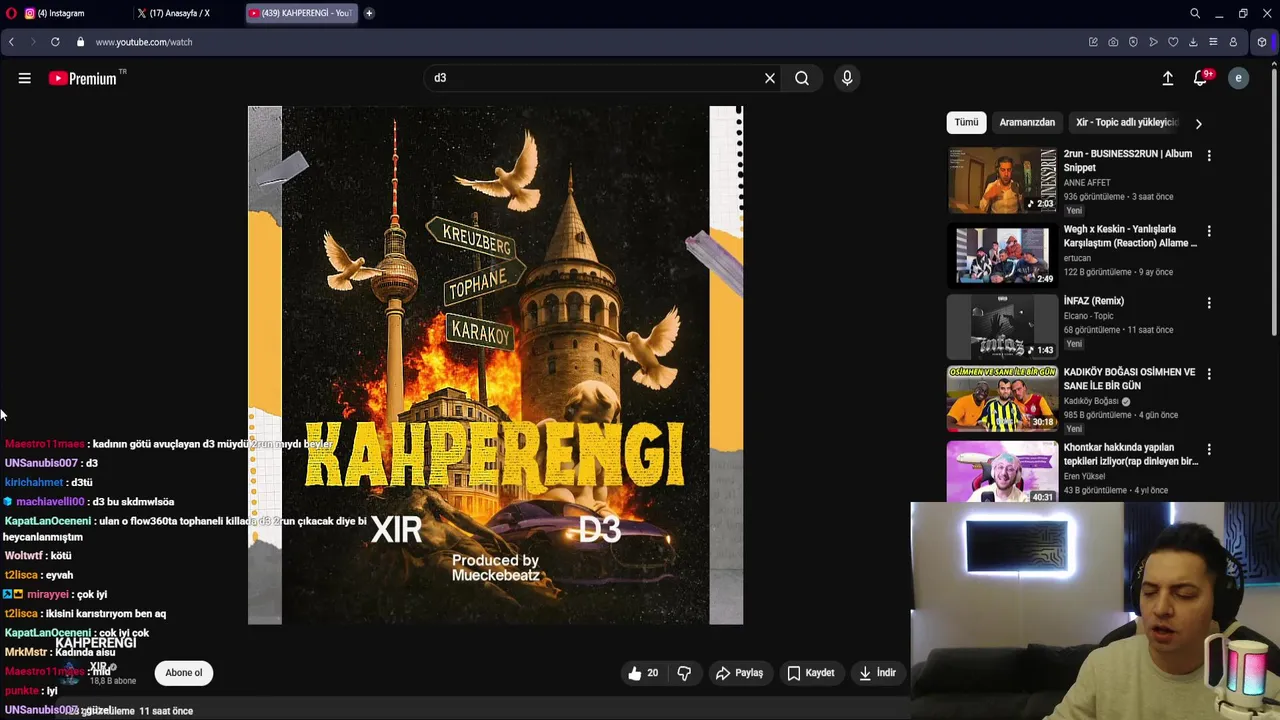Go to YouTube Premium home via logo

click(83, 78)
